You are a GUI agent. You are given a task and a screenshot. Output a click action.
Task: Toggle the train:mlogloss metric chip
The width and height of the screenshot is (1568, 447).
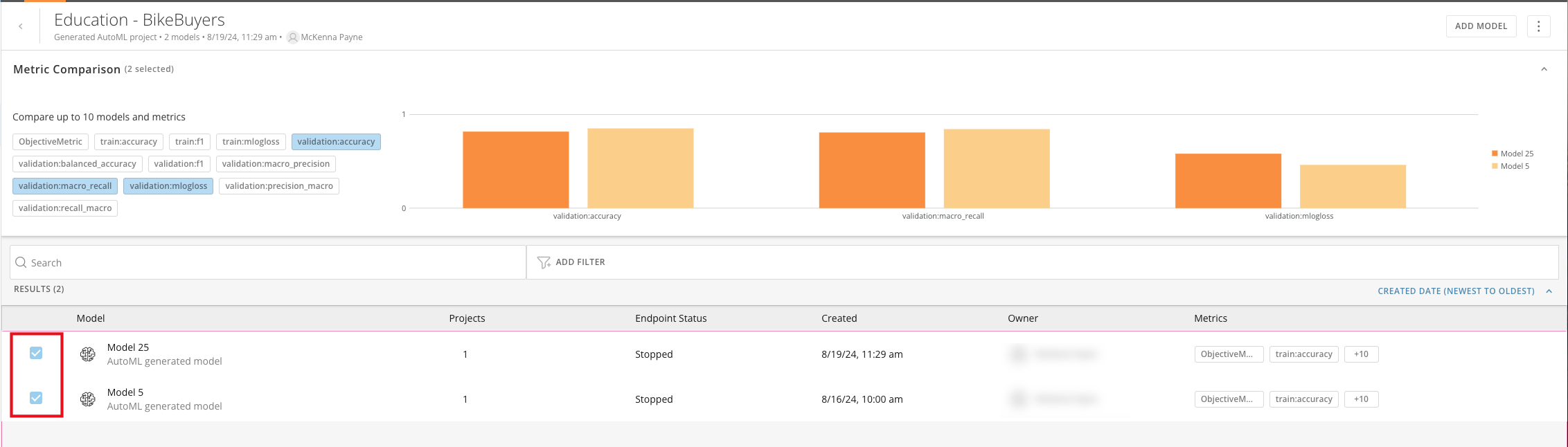point(251,142)
